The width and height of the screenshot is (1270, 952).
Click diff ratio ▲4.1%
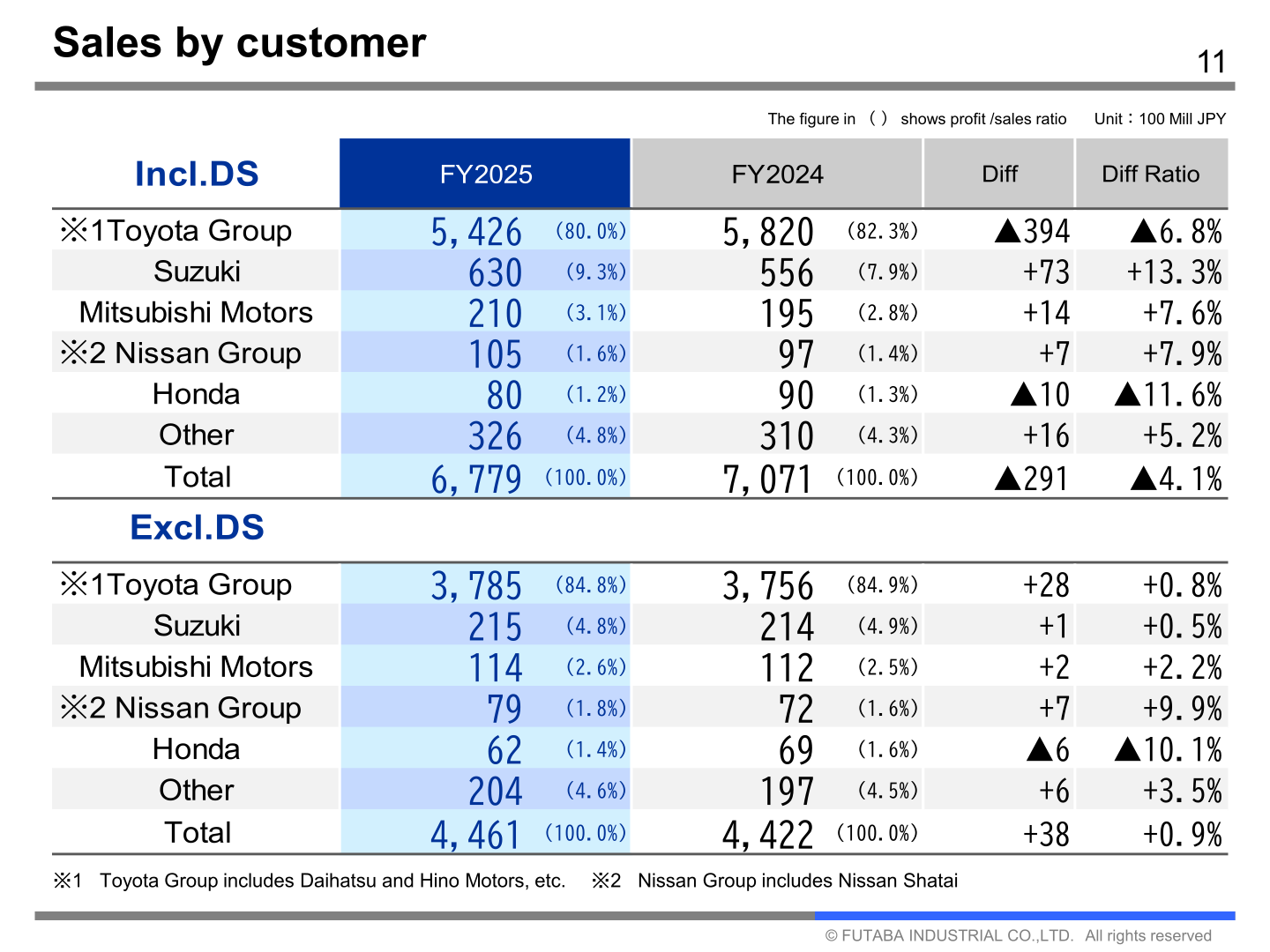pos(1176,479)
